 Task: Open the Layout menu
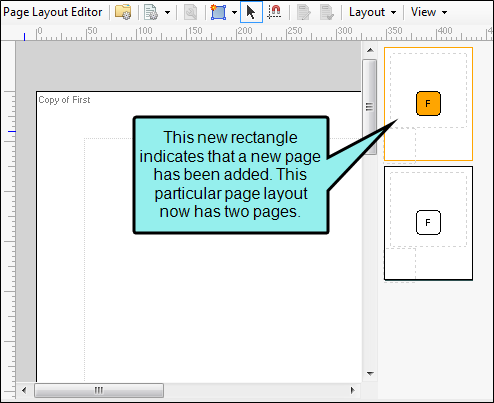tap(372, 12)
